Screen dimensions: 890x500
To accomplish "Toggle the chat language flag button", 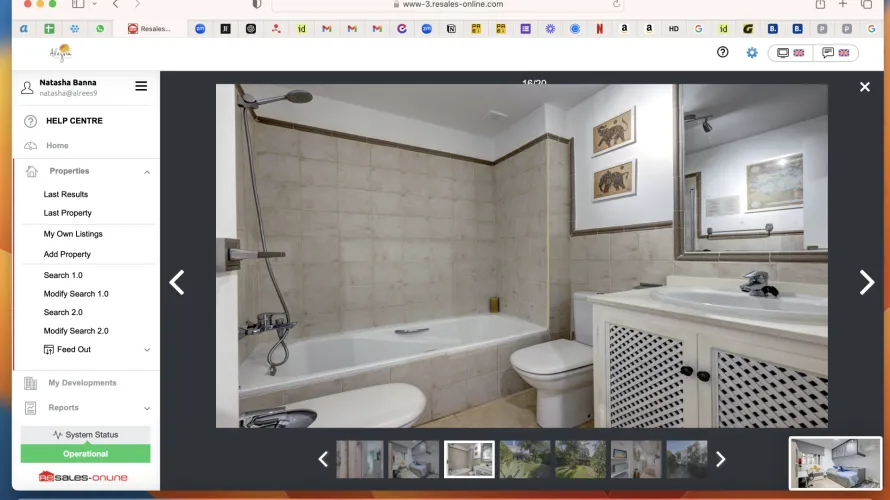I will pyautogui.click(x=835, y=53).
